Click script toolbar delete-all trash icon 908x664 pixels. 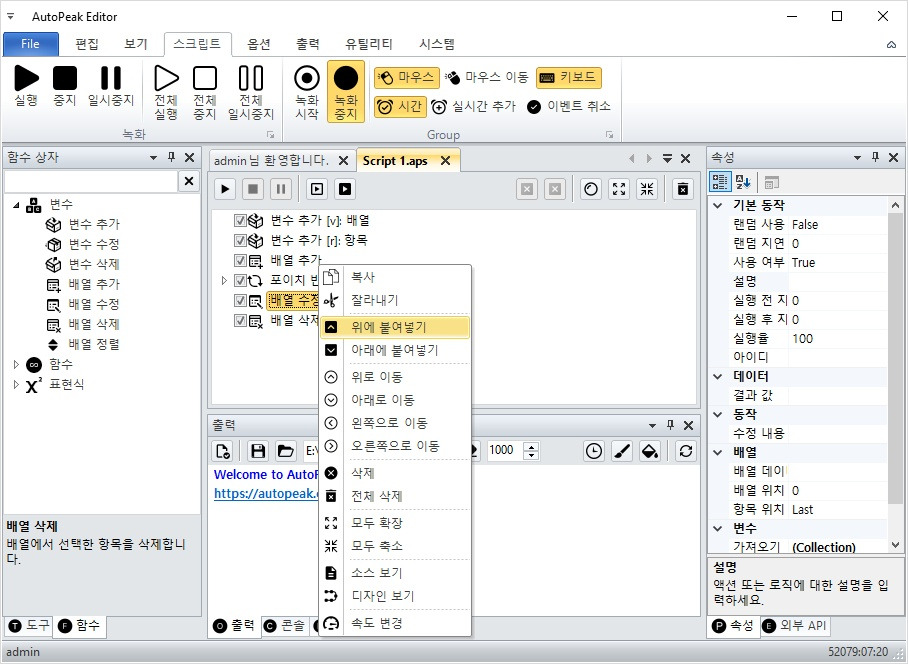(x=683, y=189)
